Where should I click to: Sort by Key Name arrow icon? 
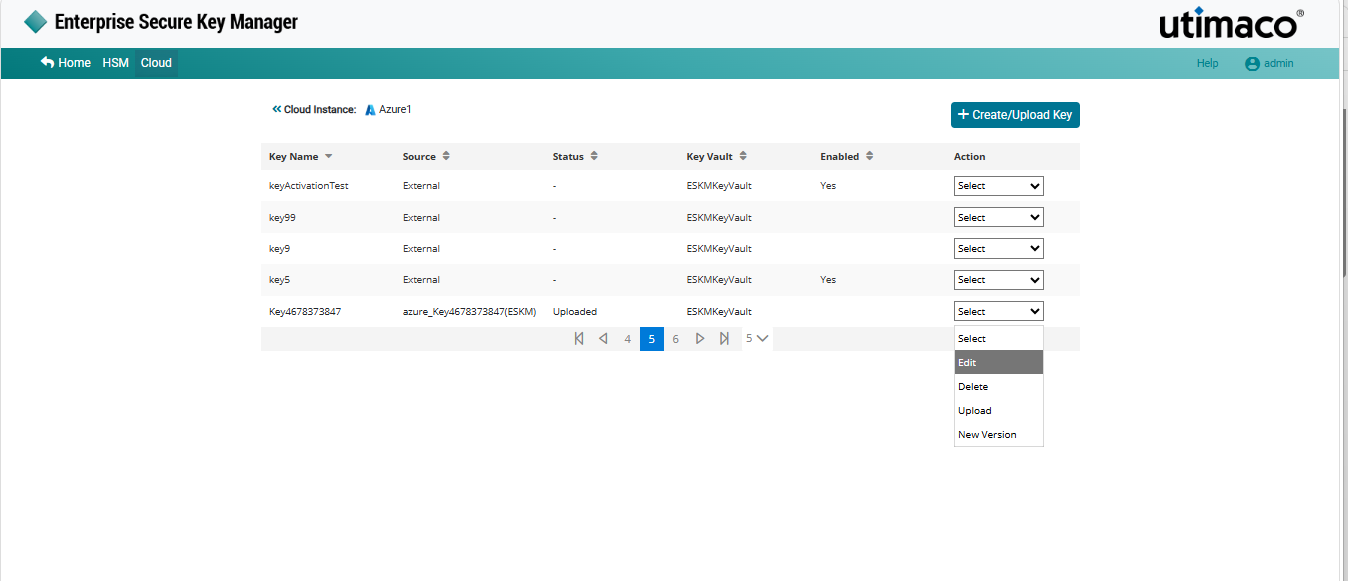[329, 156]
